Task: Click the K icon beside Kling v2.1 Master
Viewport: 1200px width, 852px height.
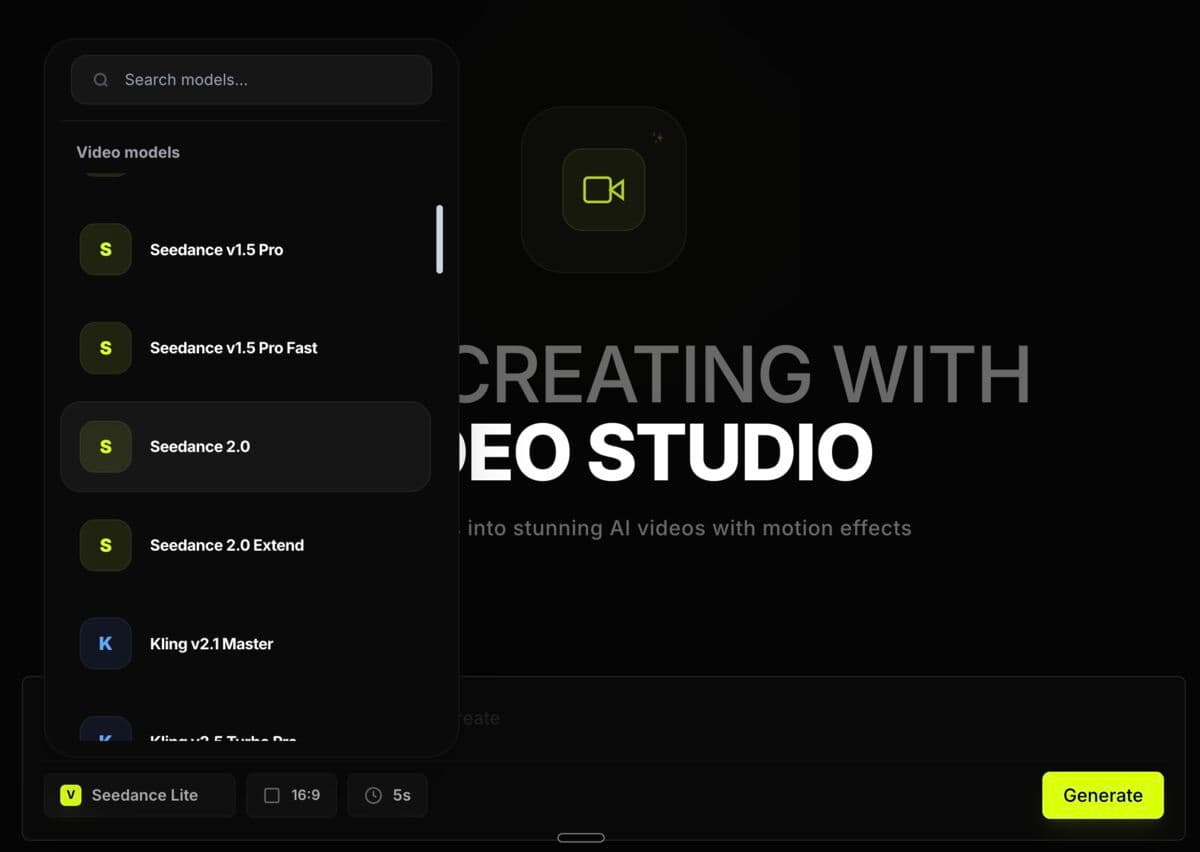Action: pos(106,644)
